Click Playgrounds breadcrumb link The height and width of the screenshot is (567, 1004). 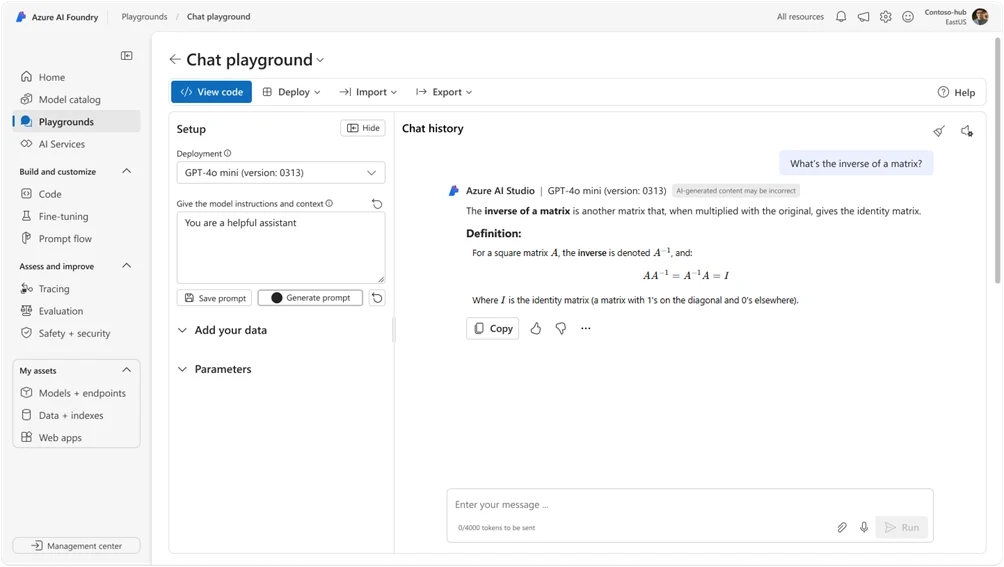[x=144, y=17]
